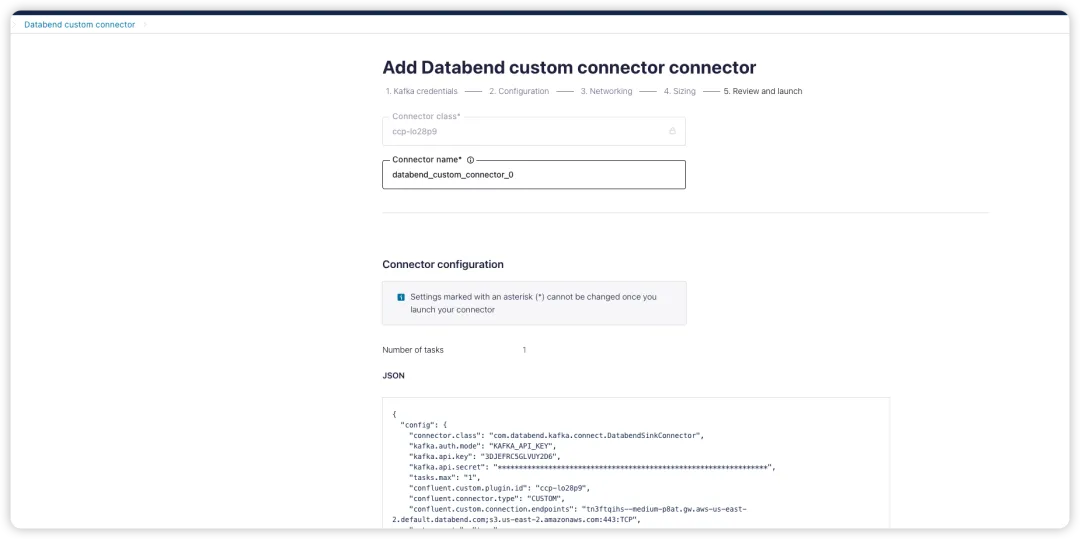Go to step 4 Sizing
This screenshot has height=539, width=1080.
tap(679, 91)
